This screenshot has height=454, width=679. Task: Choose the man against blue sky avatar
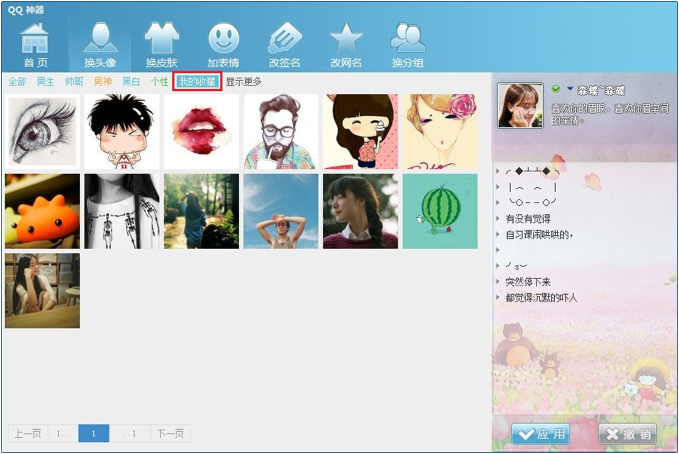pos(281,211)
